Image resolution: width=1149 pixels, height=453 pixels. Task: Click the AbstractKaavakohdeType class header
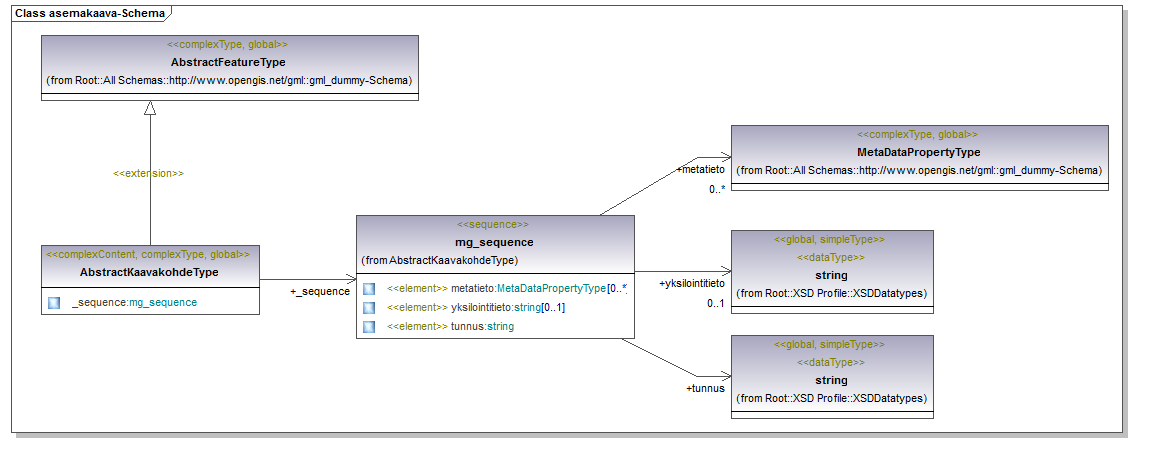pyautogui.click(x=150, y=266)
